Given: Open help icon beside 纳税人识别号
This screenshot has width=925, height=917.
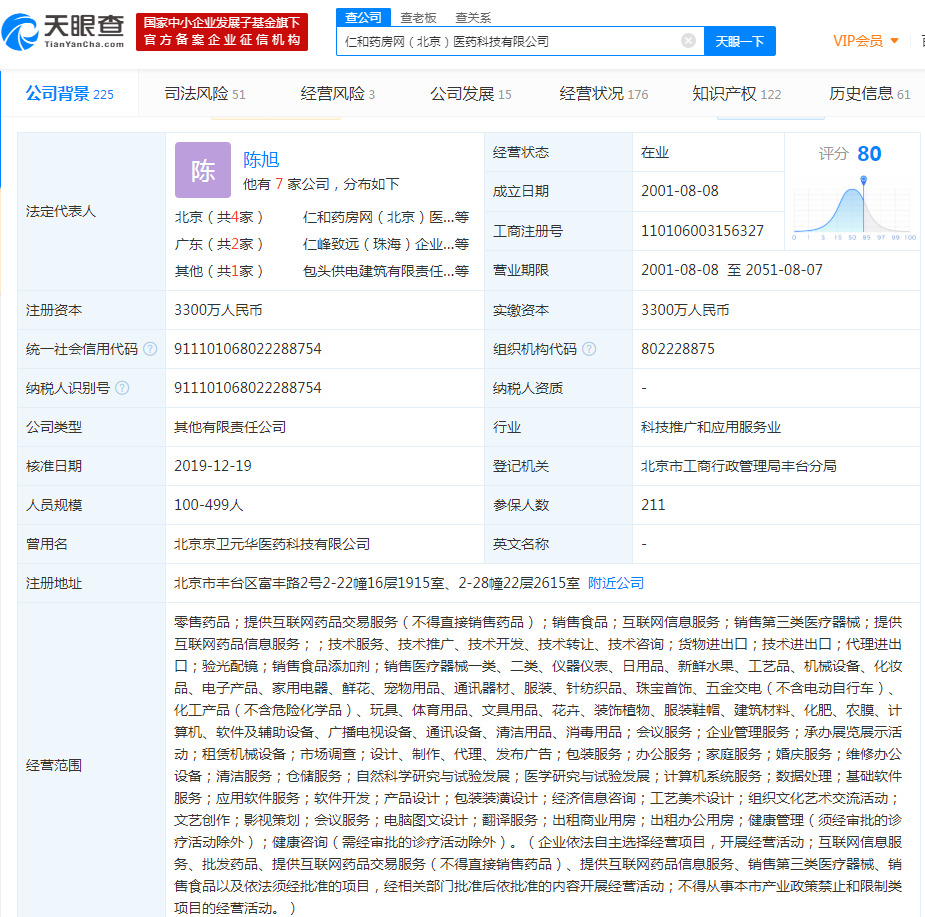Looking at the screenshot, I should tap(122, 388).
